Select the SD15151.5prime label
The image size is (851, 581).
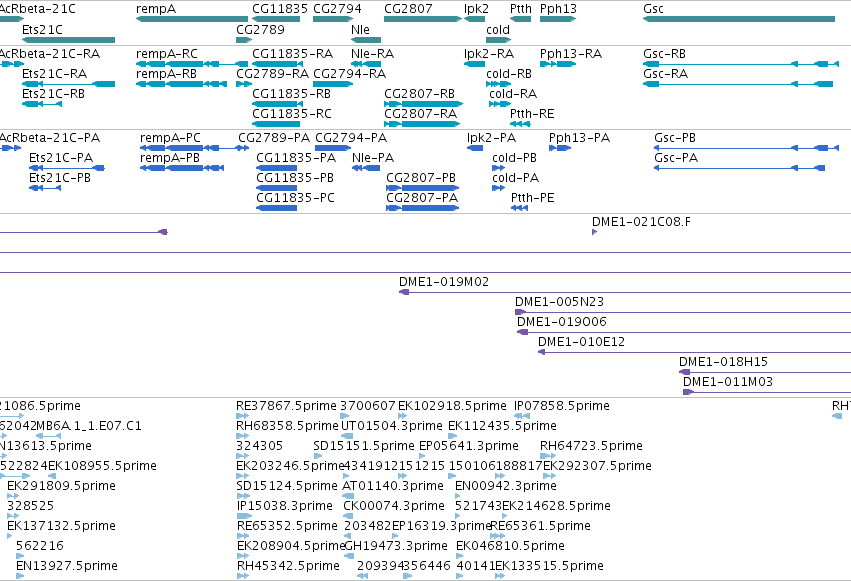tap(364, 446)
